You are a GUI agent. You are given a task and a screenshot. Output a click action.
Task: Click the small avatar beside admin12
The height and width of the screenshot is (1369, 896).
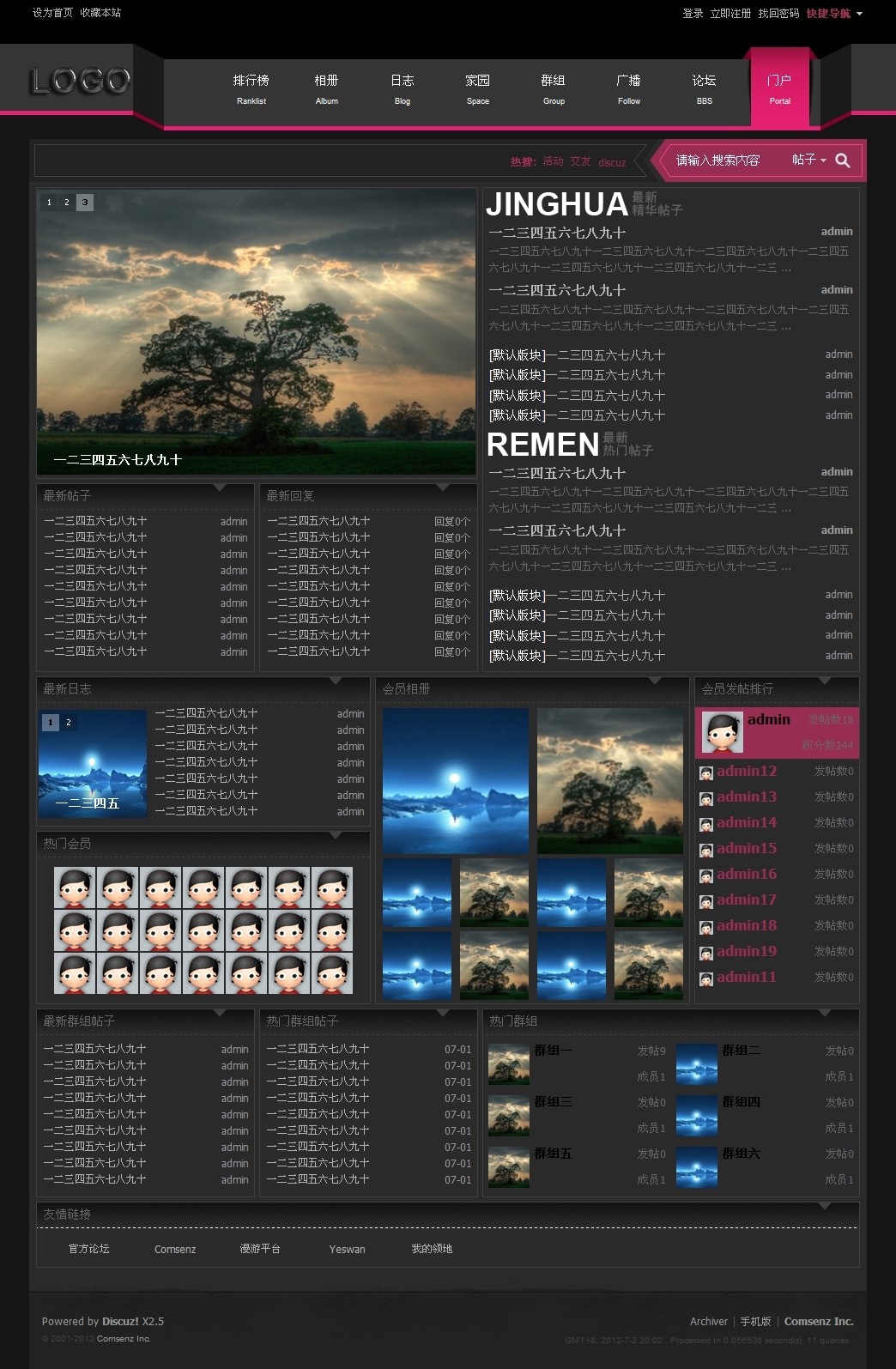[x=706, y=773]
